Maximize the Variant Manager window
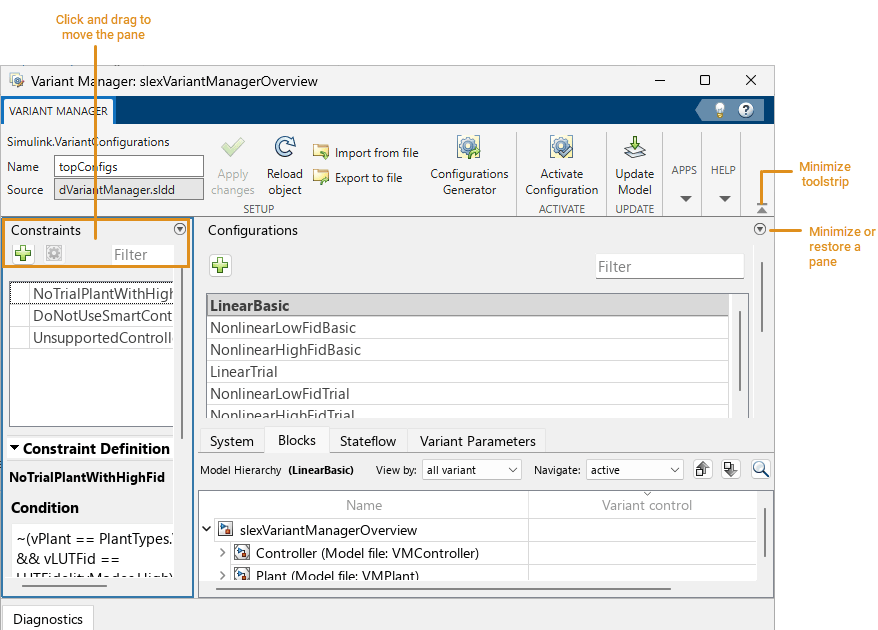 coord(705,80)
